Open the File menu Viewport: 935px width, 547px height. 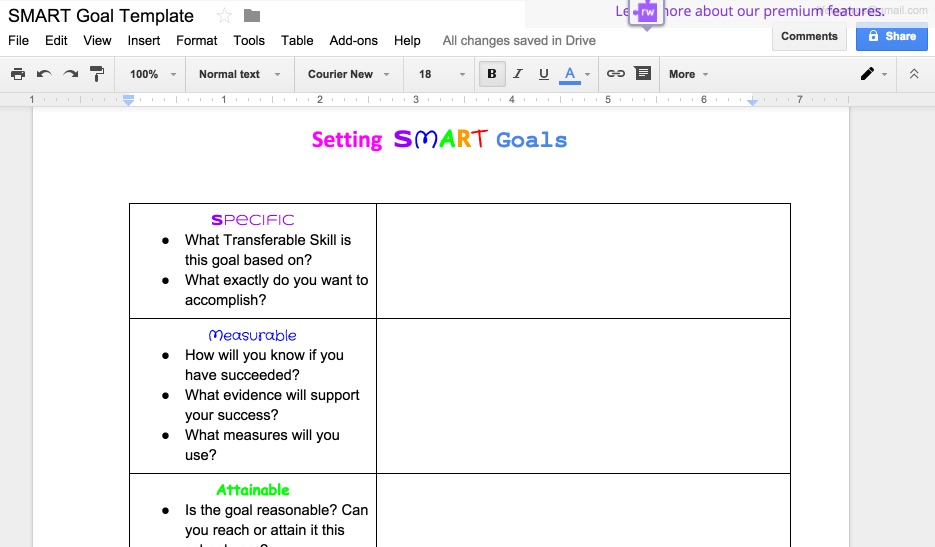click(18, 41)
